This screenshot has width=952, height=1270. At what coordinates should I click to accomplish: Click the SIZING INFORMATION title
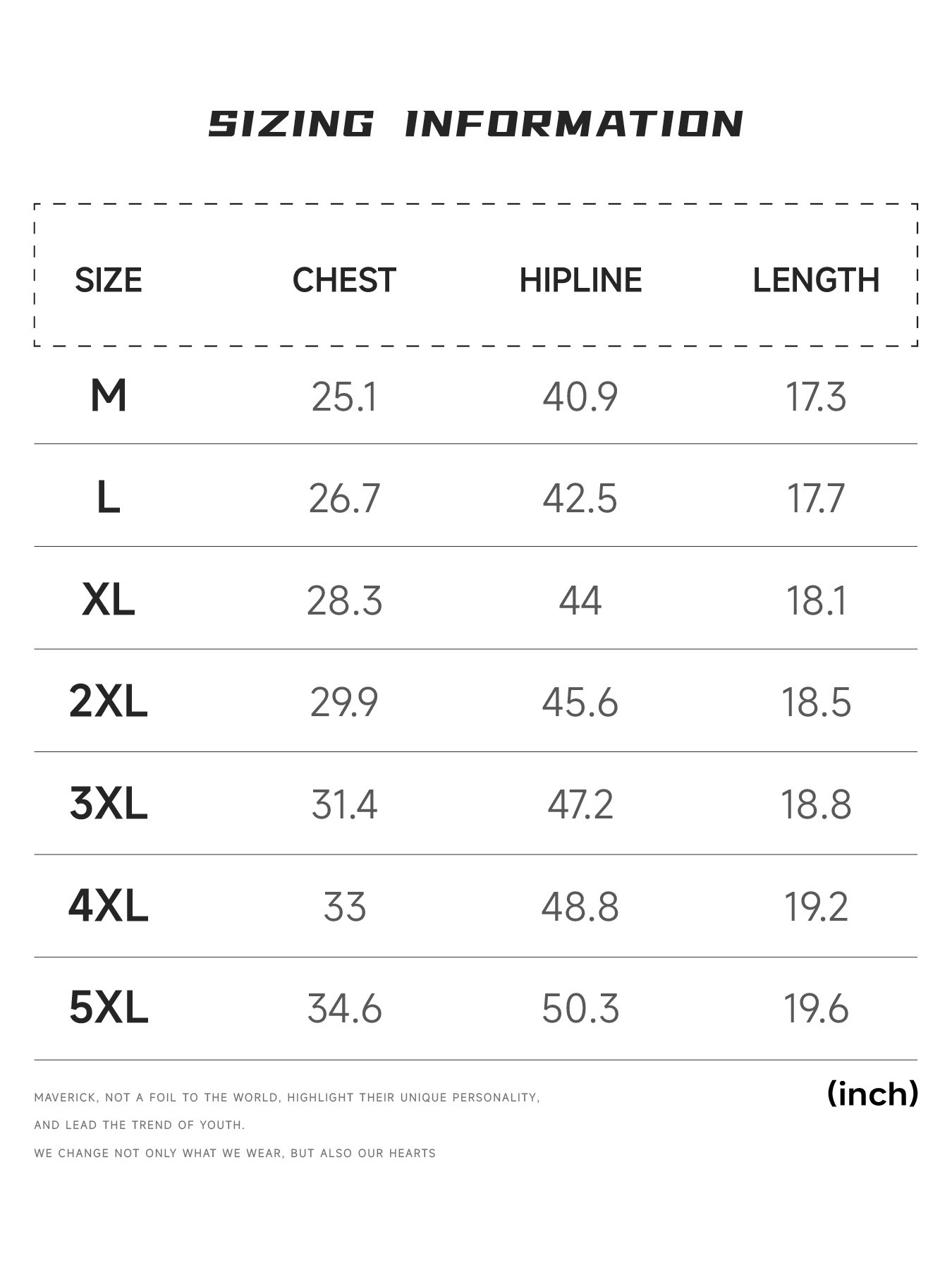(x=476, y=123)
